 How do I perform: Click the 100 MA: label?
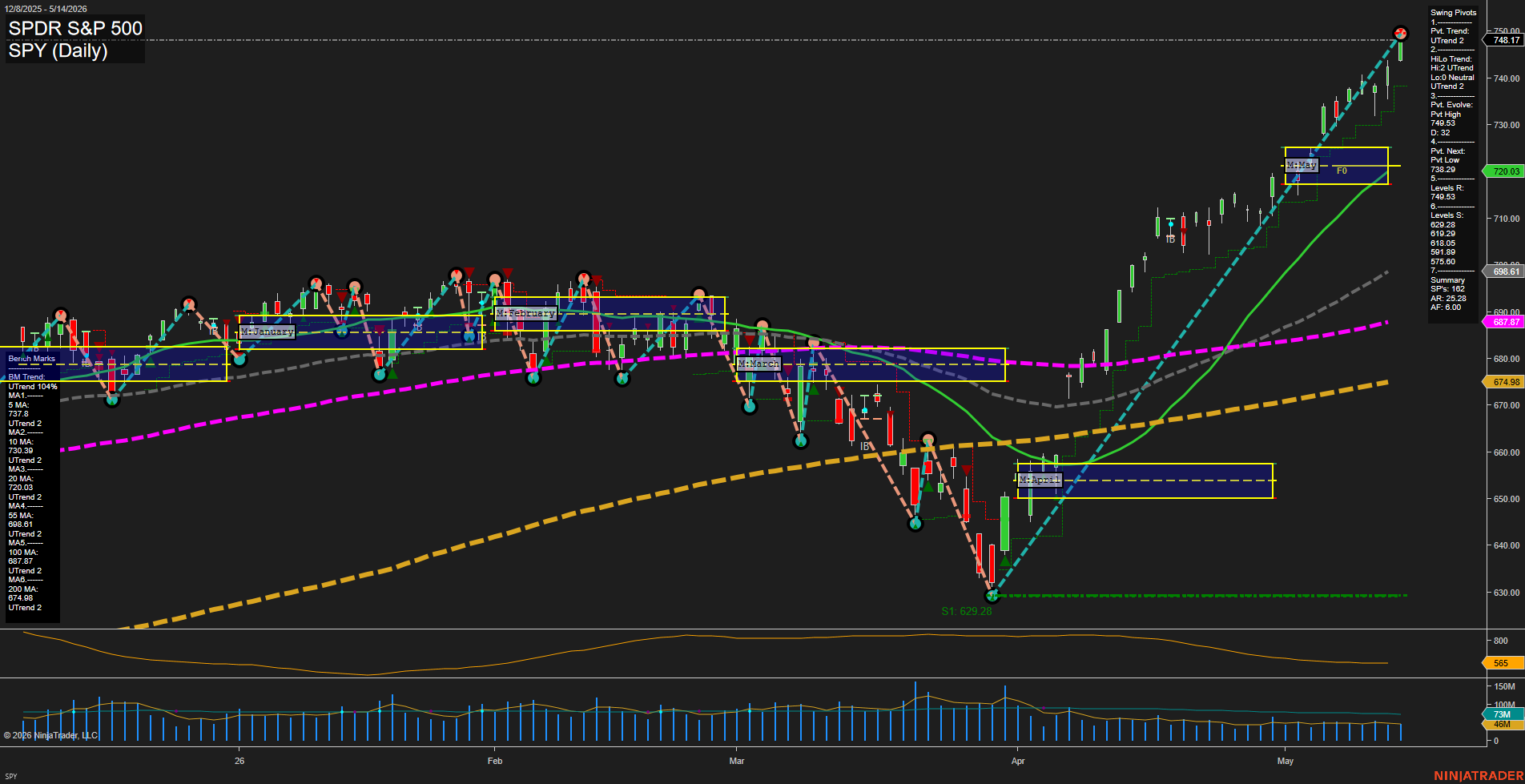click(23, 553)
